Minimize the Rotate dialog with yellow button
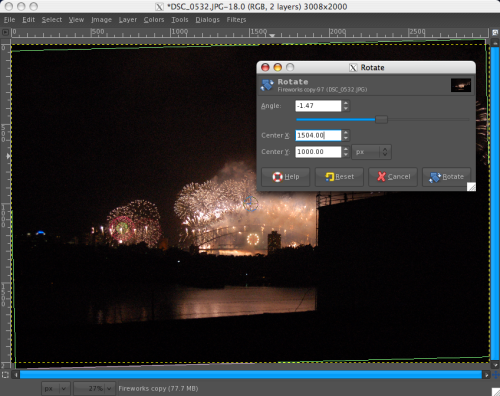The height and width of the screenshot is (396, 500). (x=278, y=67)
